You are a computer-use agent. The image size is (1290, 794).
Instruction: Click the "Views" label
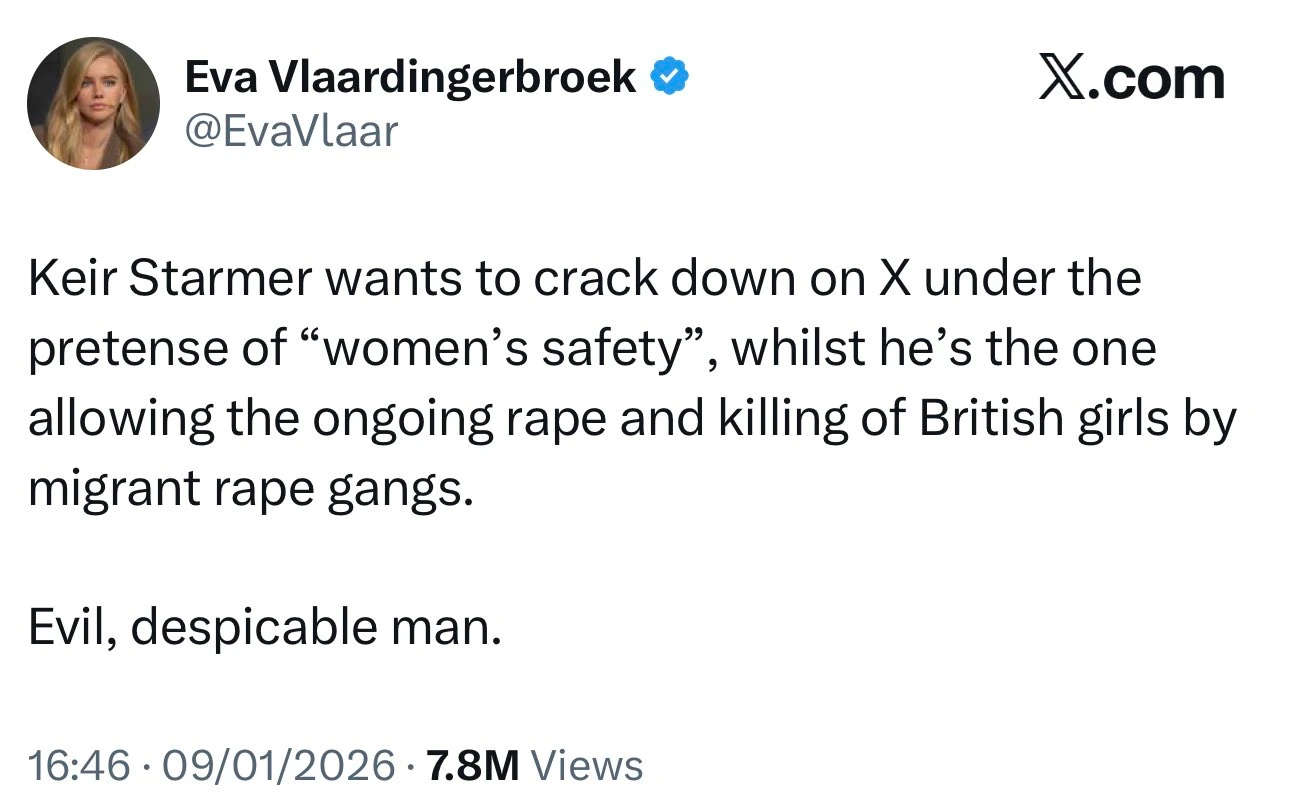pyautogui.click(x=586, y=766)
